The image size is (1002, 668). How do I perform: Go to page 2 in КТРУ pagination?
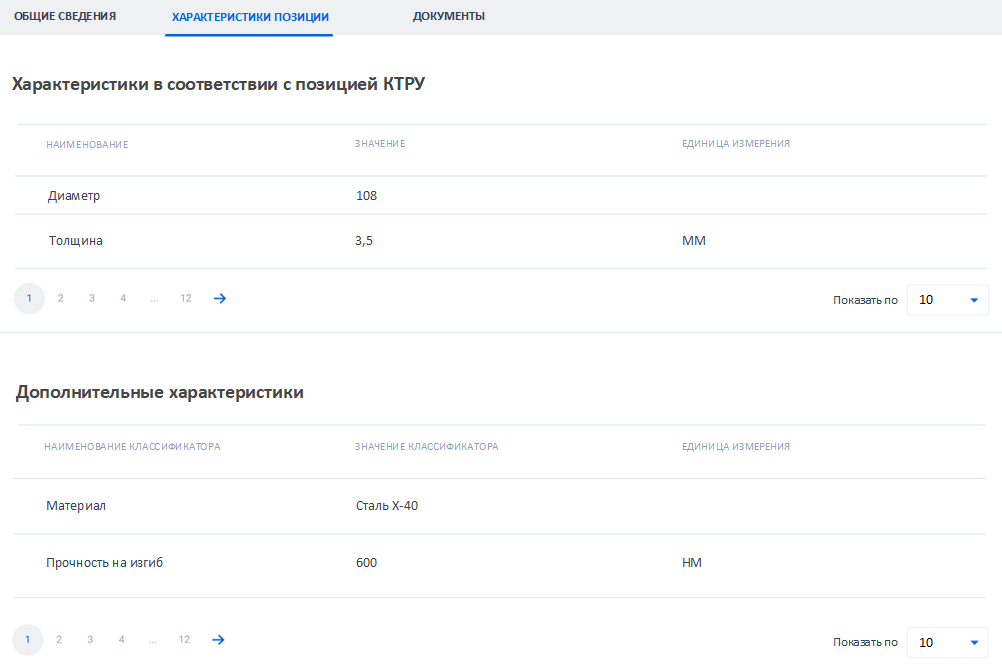pos(61,299)
